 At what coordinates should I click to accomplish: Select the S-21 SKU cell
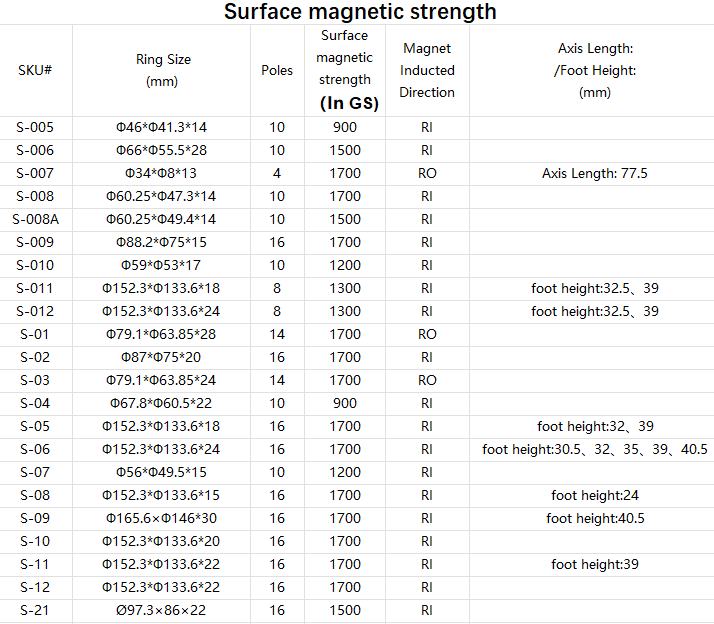[x=35, y=611]
